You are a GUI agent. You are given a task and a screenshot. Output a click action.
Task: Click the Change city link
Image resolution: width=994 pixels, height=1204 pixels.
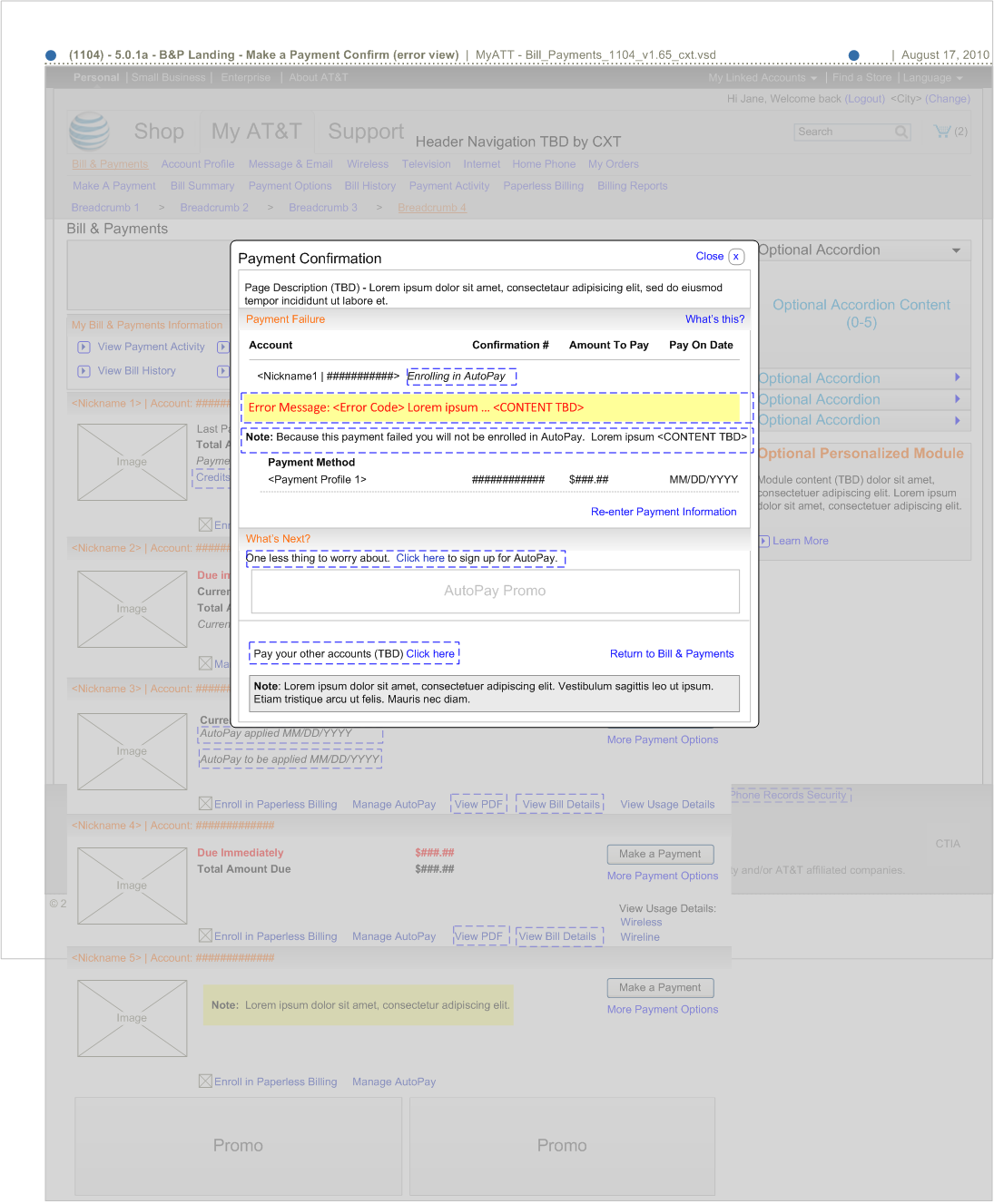(948, 99)
